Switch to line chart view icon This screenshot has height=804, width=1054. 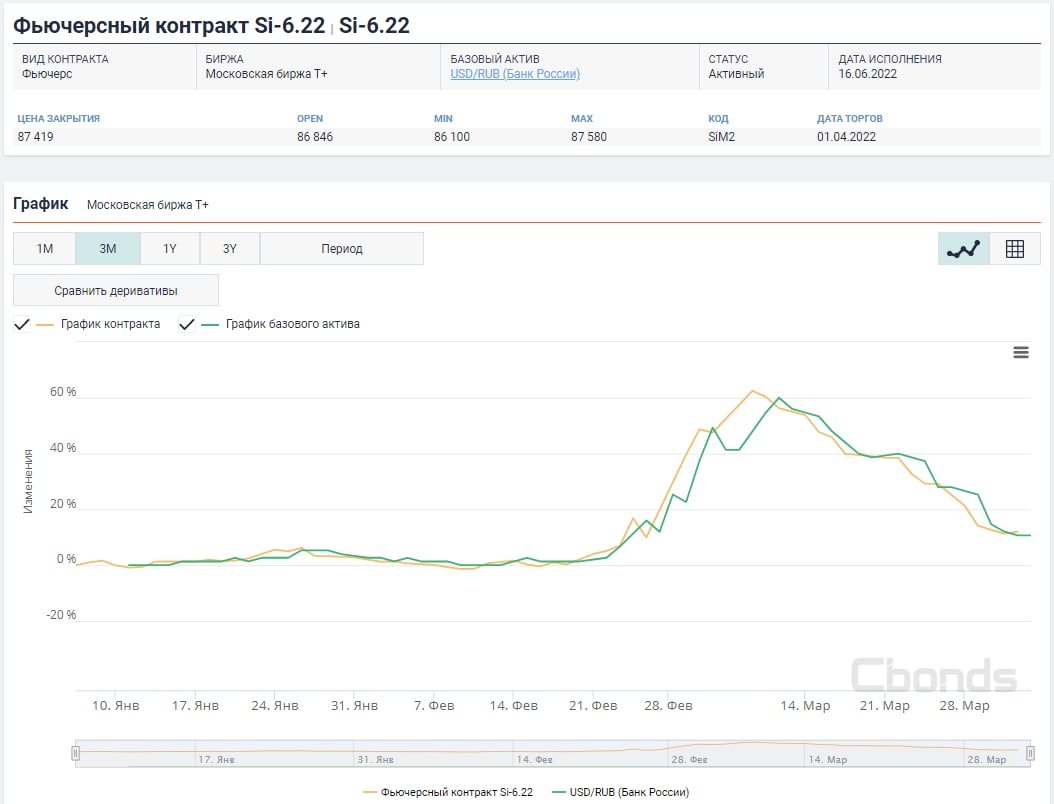[x=963, y=249]
